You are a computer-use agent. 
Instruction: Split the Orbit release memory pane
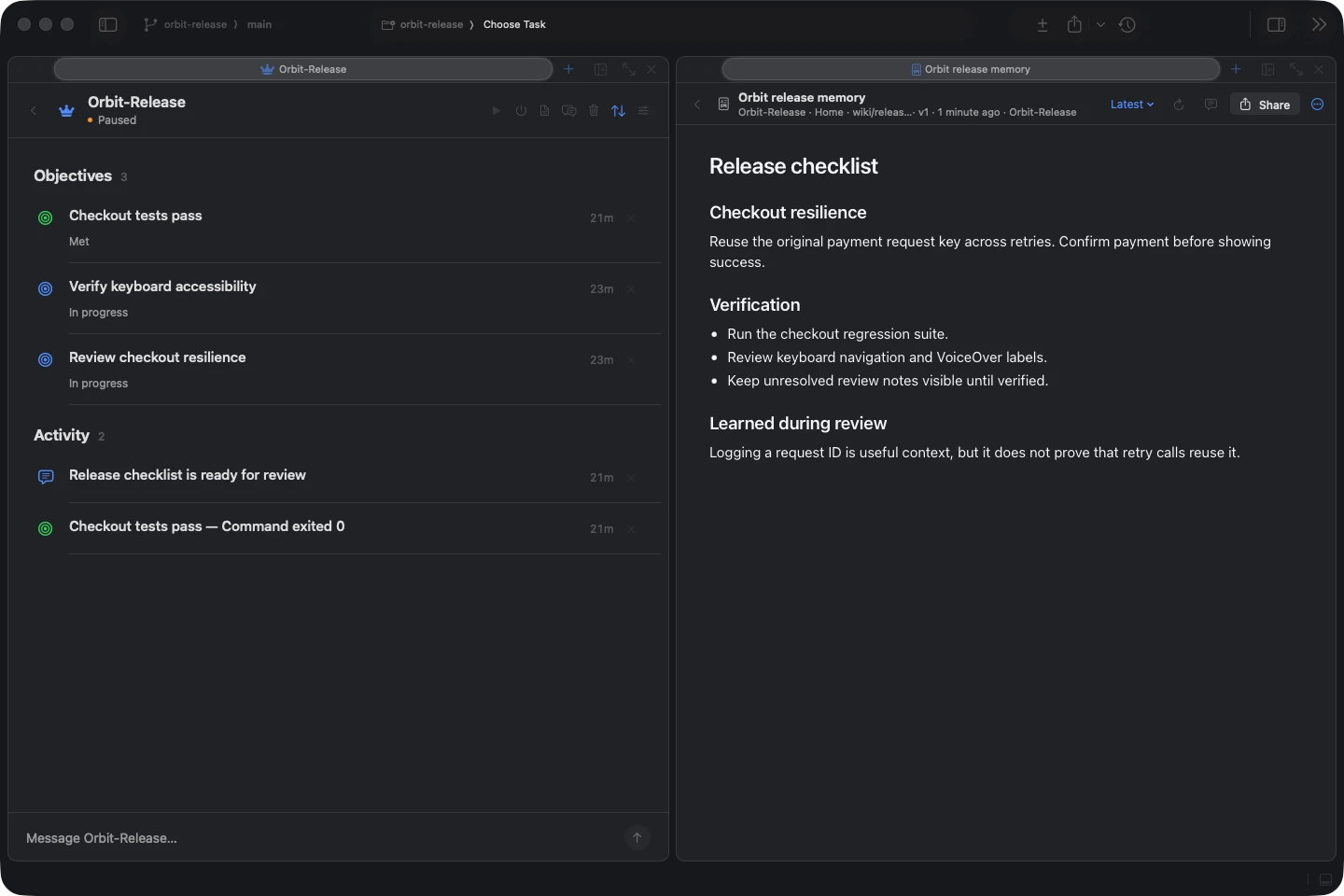[x=1268, y=69]
